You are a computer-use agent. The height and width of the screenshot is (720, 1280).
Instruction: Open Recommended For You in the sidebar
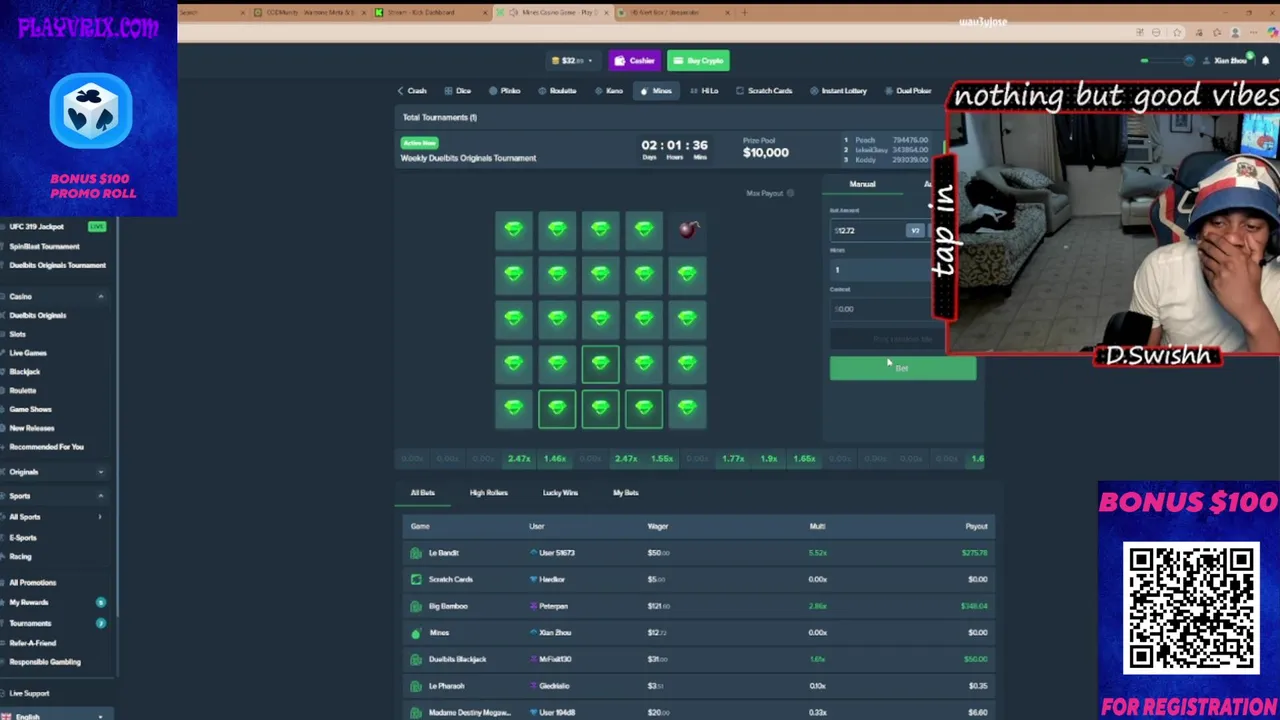click(46, 447)
